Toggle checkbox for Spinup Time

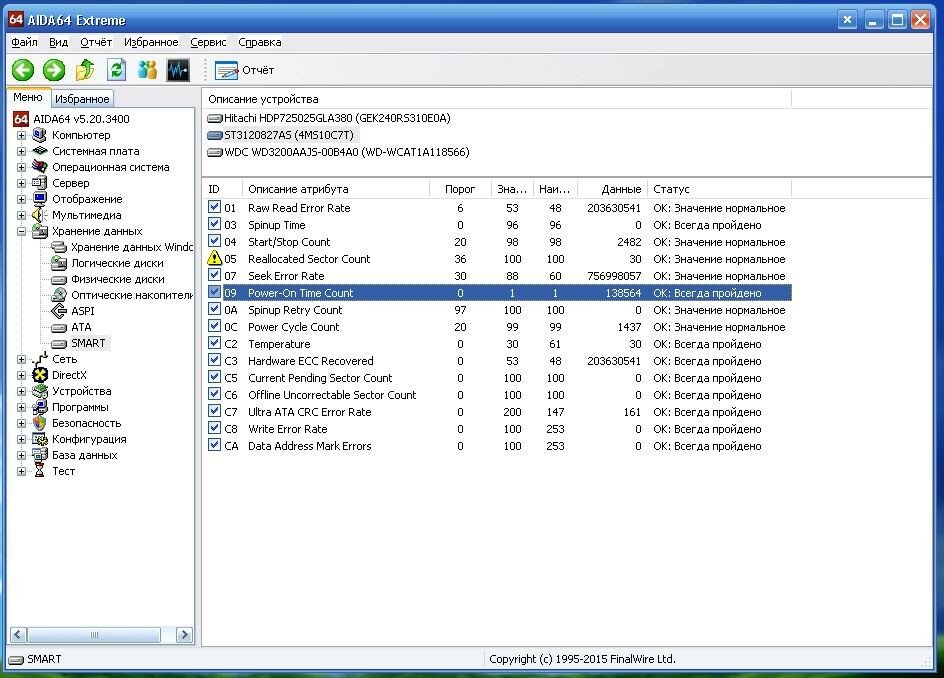[x=214, y=224]
